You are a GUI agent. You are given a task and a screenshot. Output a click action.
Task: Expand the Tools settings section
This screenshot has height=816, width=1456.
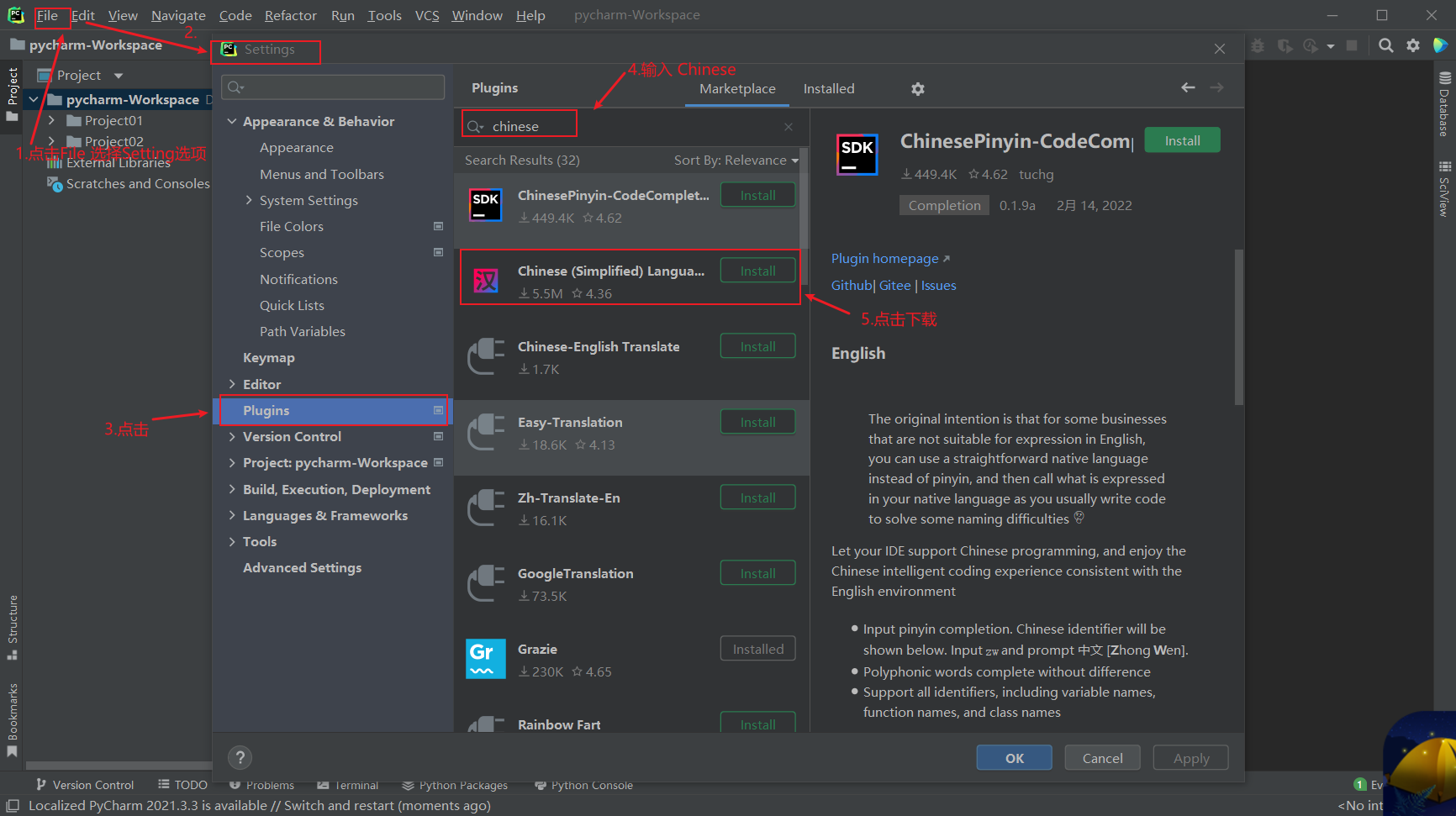point(232,542)
